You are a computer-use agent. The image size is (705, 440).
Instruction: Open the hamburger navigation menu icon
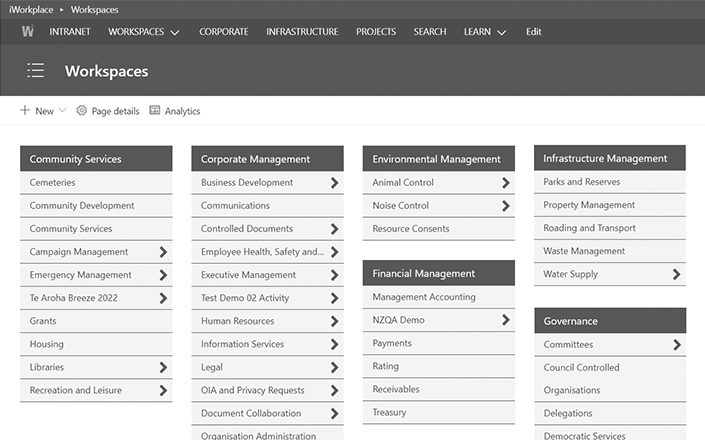pos(36,70)
